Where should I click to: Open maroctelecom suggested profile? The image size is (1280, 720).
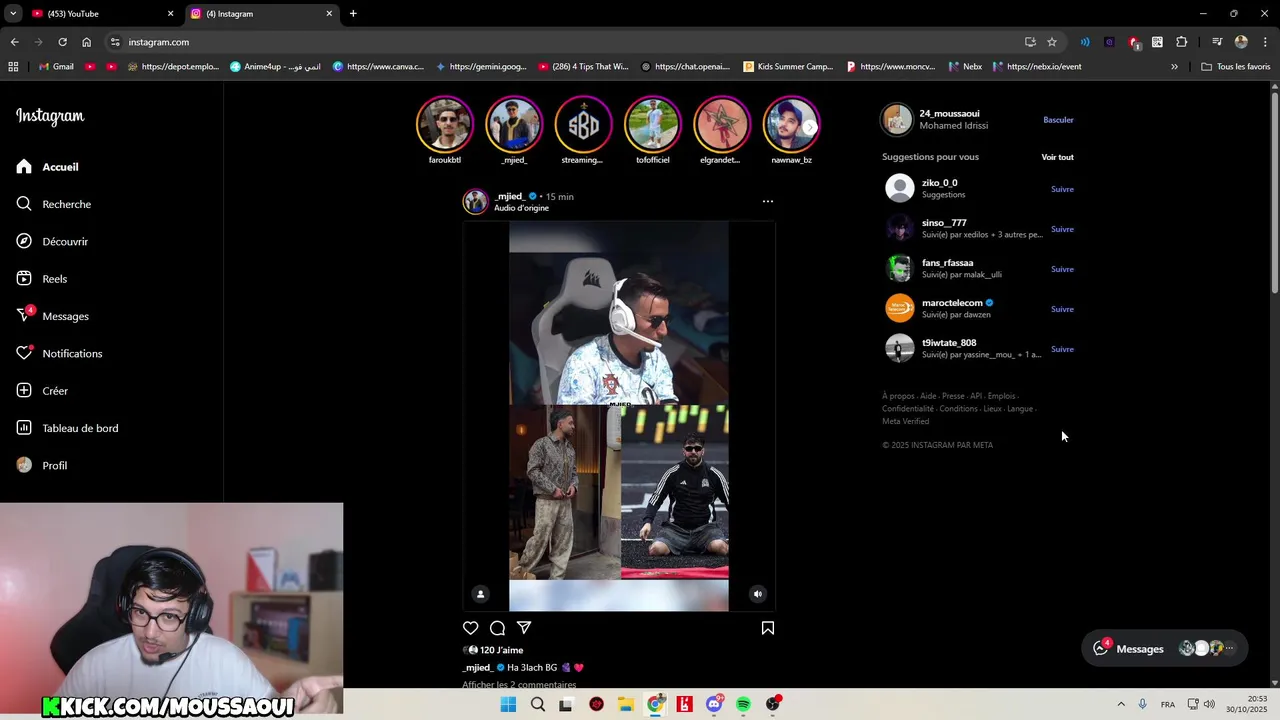click(952, 303)
